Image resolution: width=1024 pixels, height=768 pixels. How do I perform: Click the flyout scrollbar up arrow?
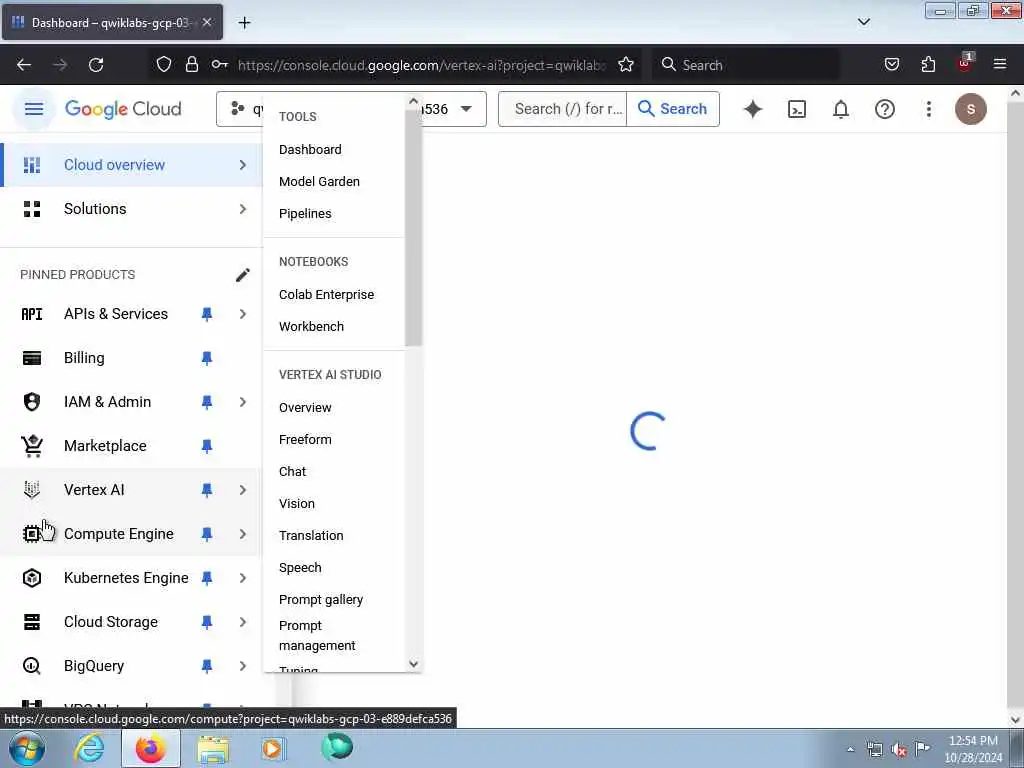[413, 101]
